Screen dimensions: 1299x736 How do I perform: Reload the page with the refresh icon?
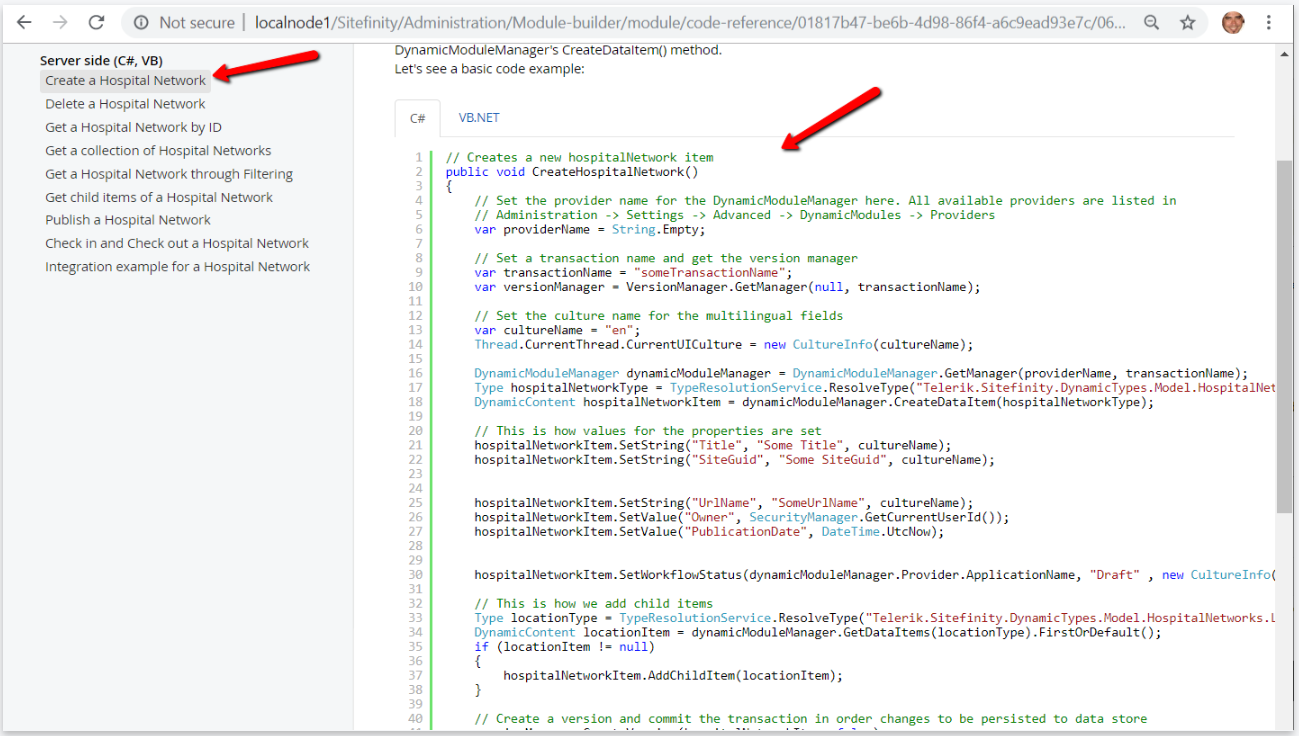pos(96,22)
